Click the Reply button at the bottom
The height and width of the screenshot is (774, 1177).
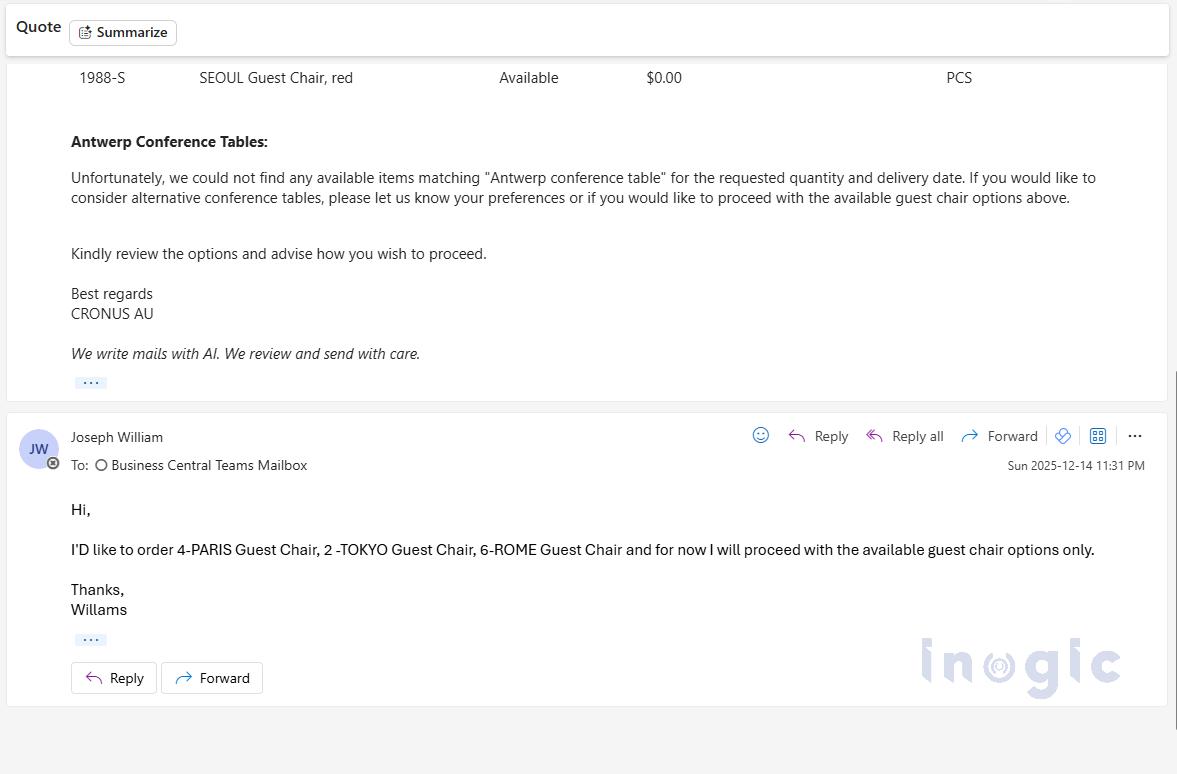[113, 678]
